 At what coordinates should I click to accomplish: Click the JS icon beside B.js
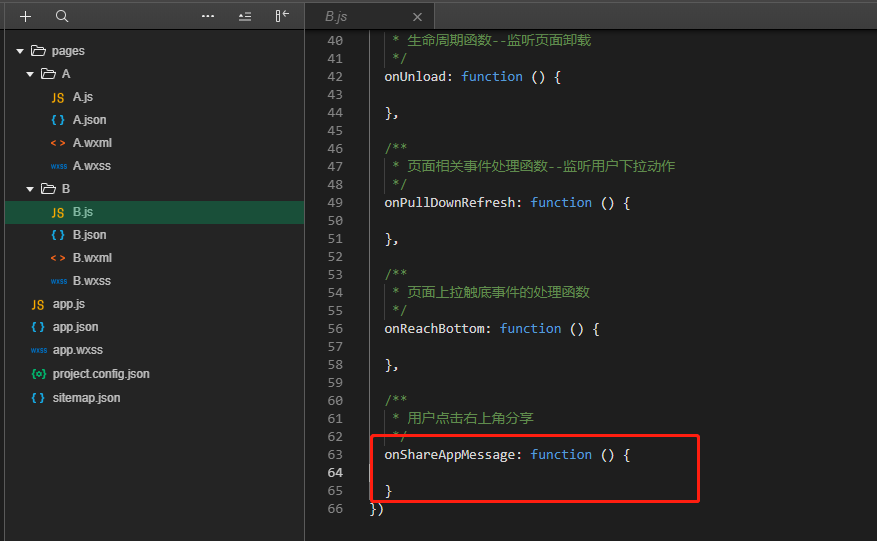58,213
